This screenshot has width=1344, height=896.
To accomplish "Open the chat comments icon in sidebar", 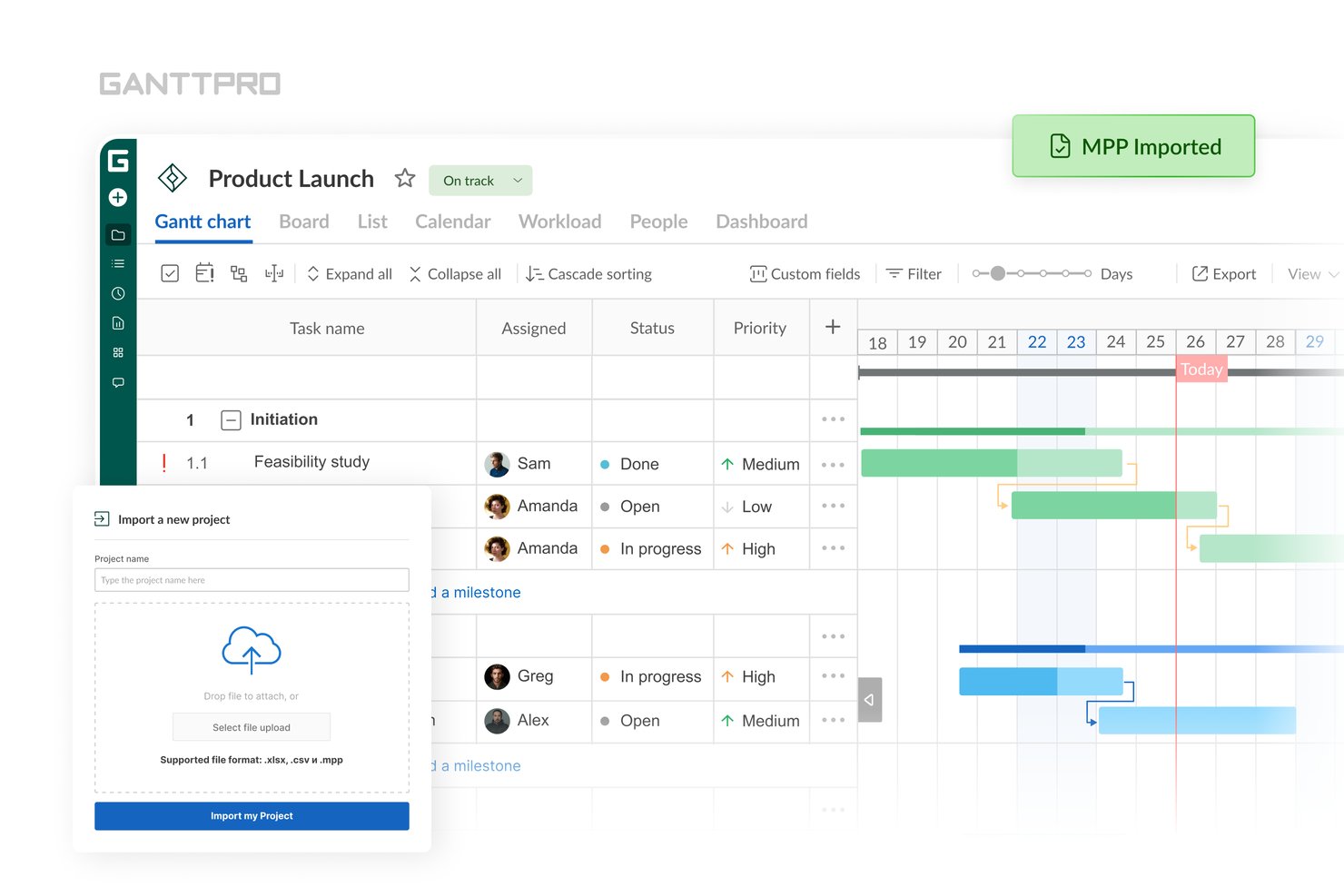I will tap(118, 382).
